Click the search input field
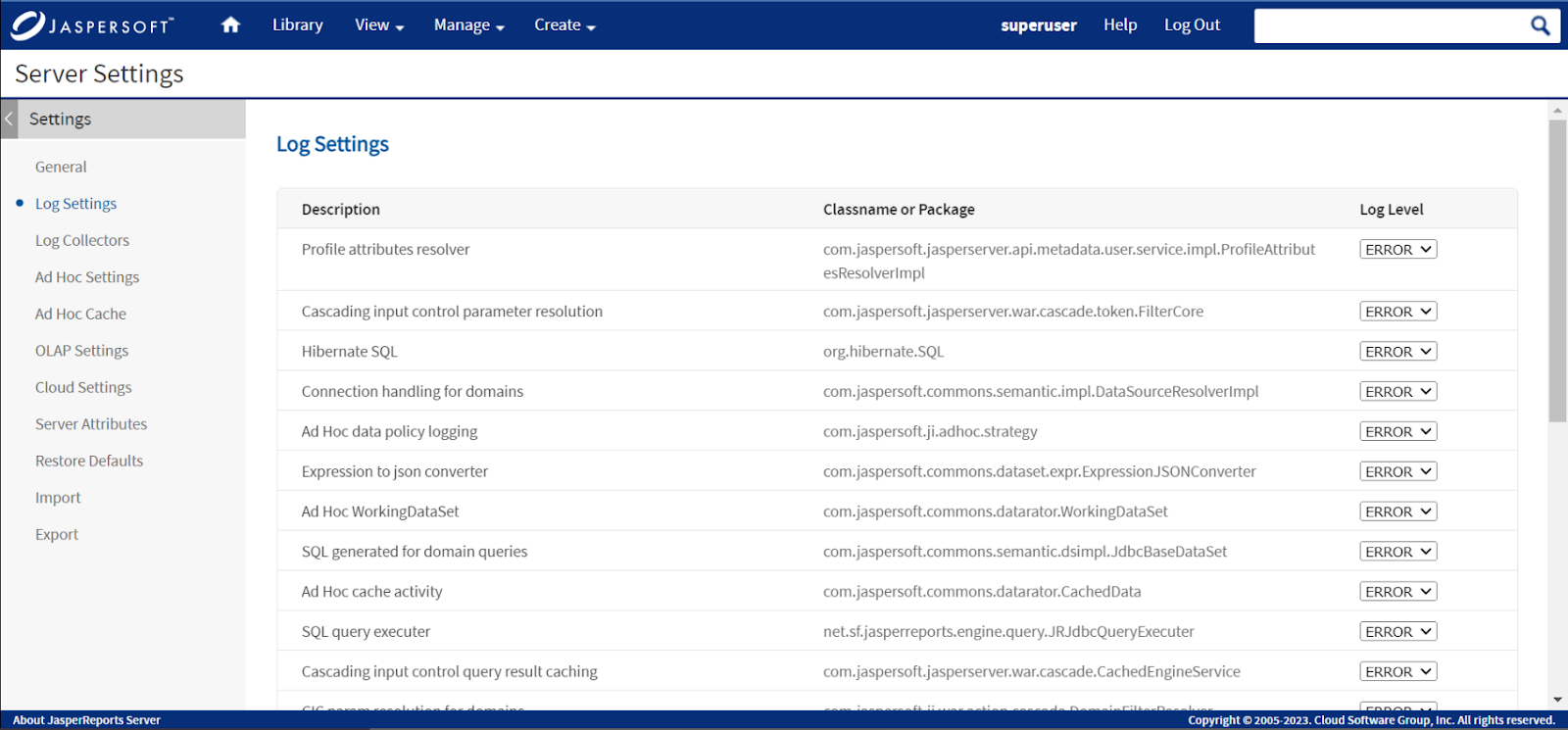This screenshot has height=730, width=1568. 1390,25
